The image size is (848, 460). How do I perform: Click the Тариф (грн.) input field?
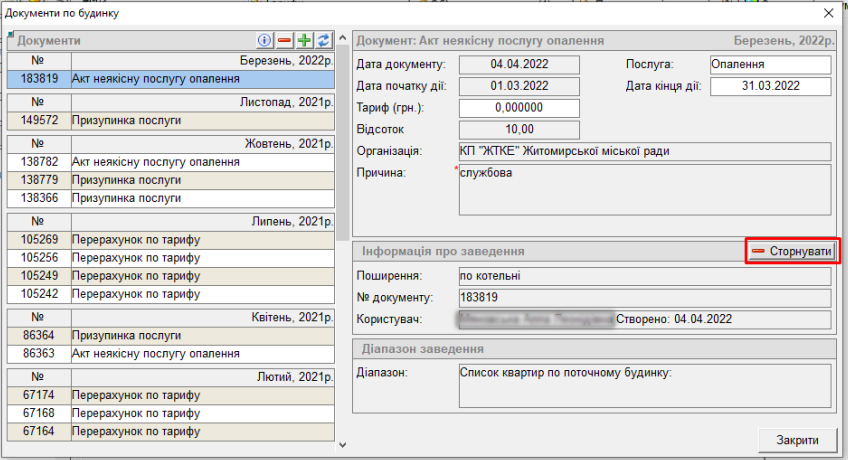point(520,108)
